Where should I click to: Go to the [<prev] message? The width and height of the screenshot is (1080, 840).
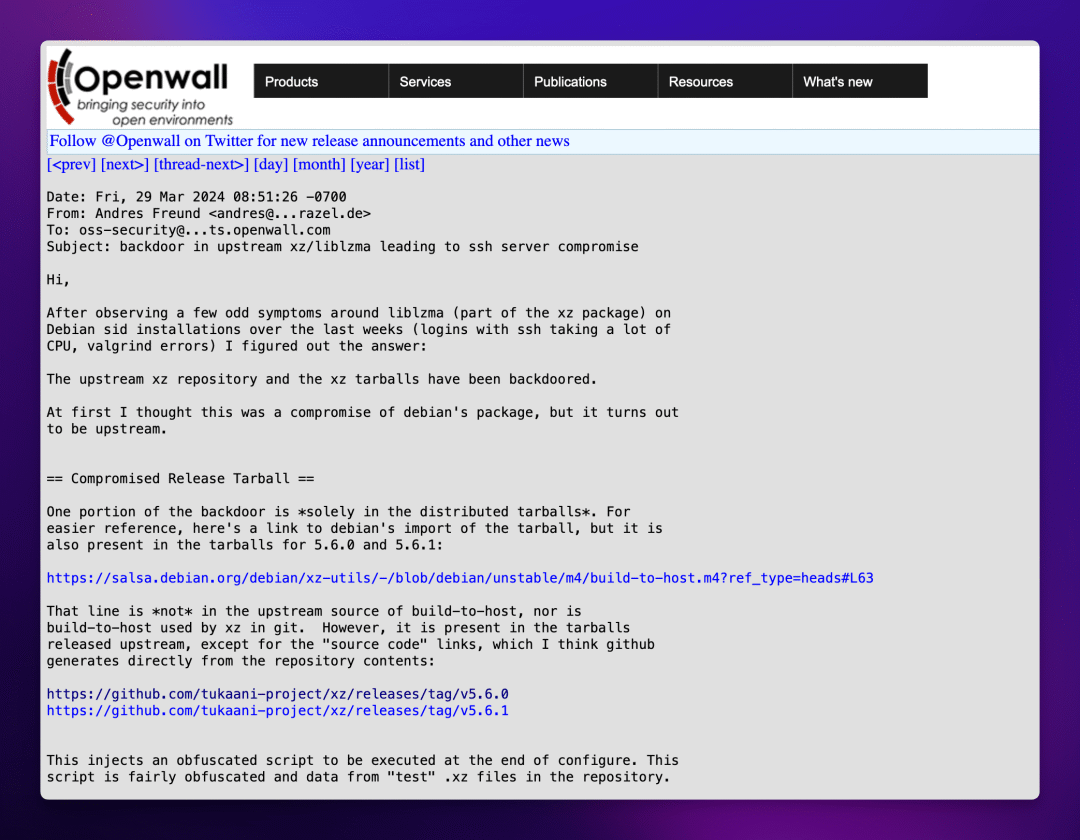coord(72,165)
